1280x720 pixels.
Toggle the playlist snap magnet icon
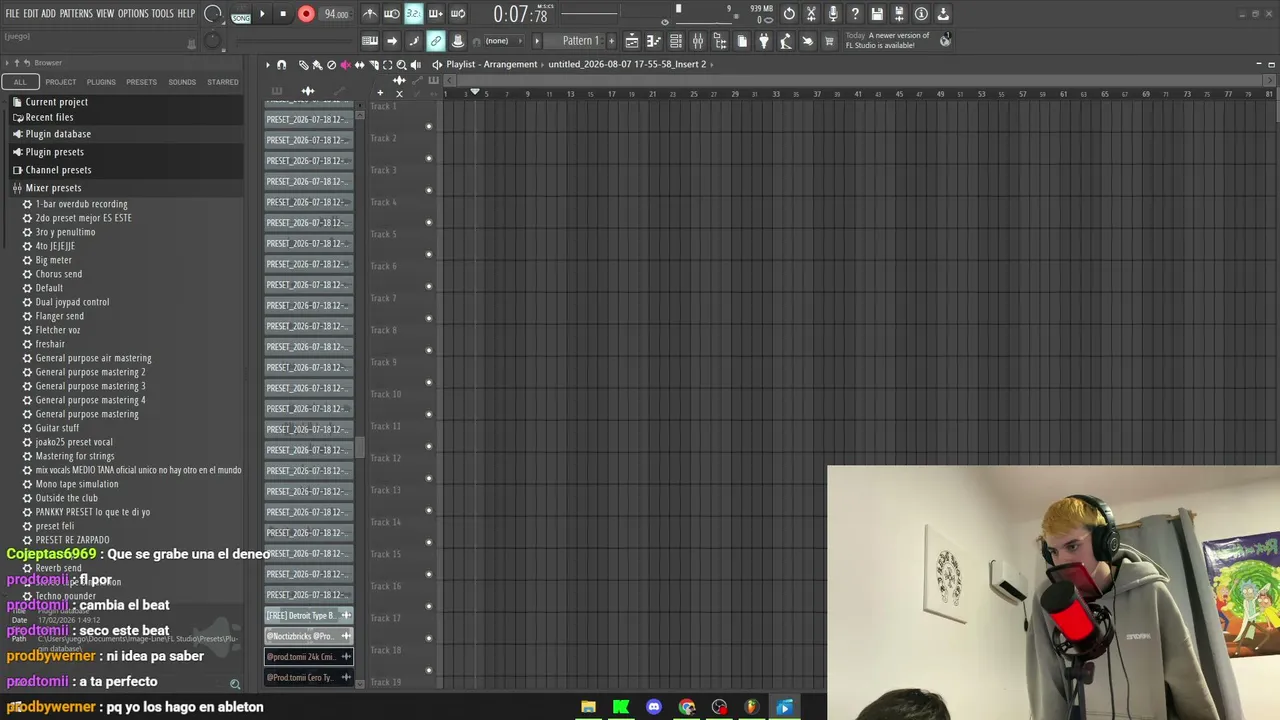[x=281, y=65]
